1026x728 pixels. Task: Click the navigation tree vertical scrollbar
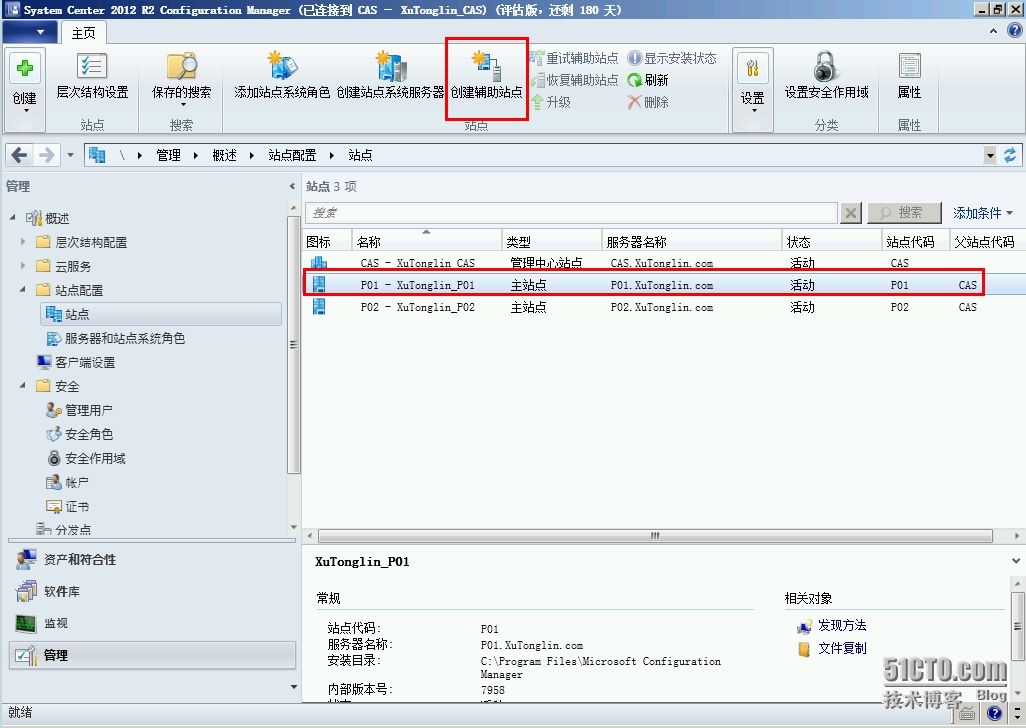click(294, 344)
